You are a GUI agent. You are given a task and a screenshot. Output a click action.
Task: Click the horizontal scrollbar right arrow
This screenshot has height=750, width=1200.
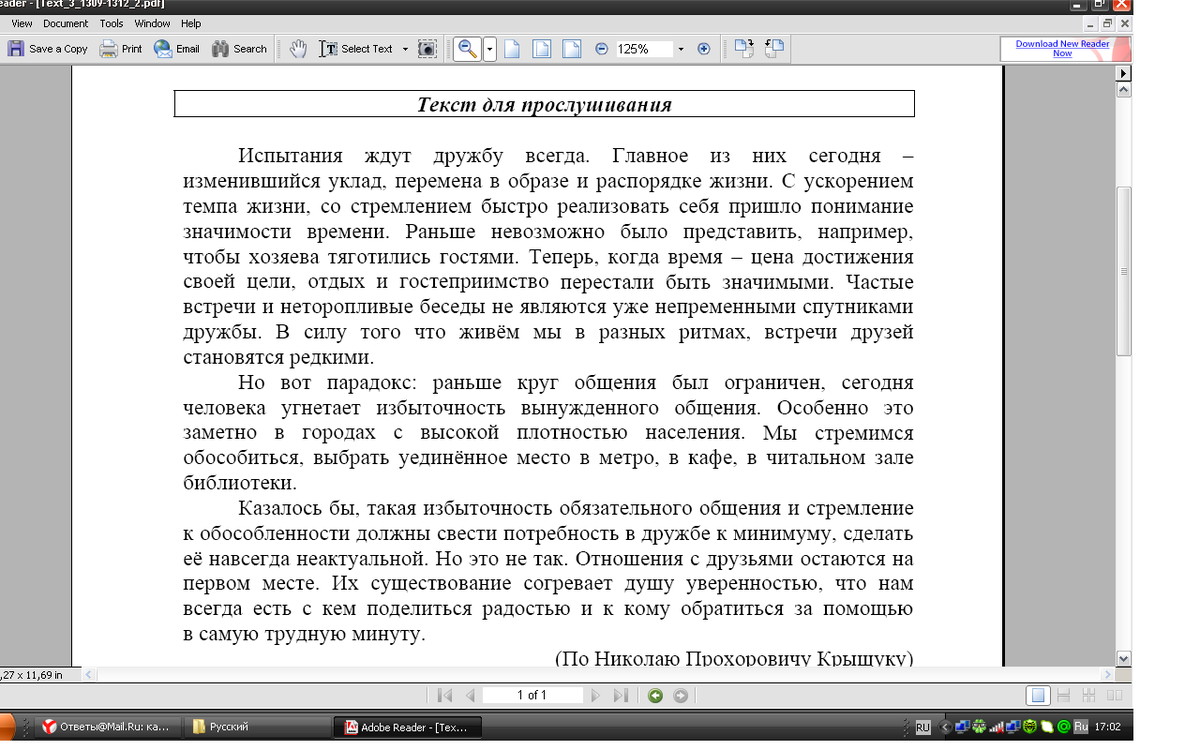click(x=1108, y=674)
